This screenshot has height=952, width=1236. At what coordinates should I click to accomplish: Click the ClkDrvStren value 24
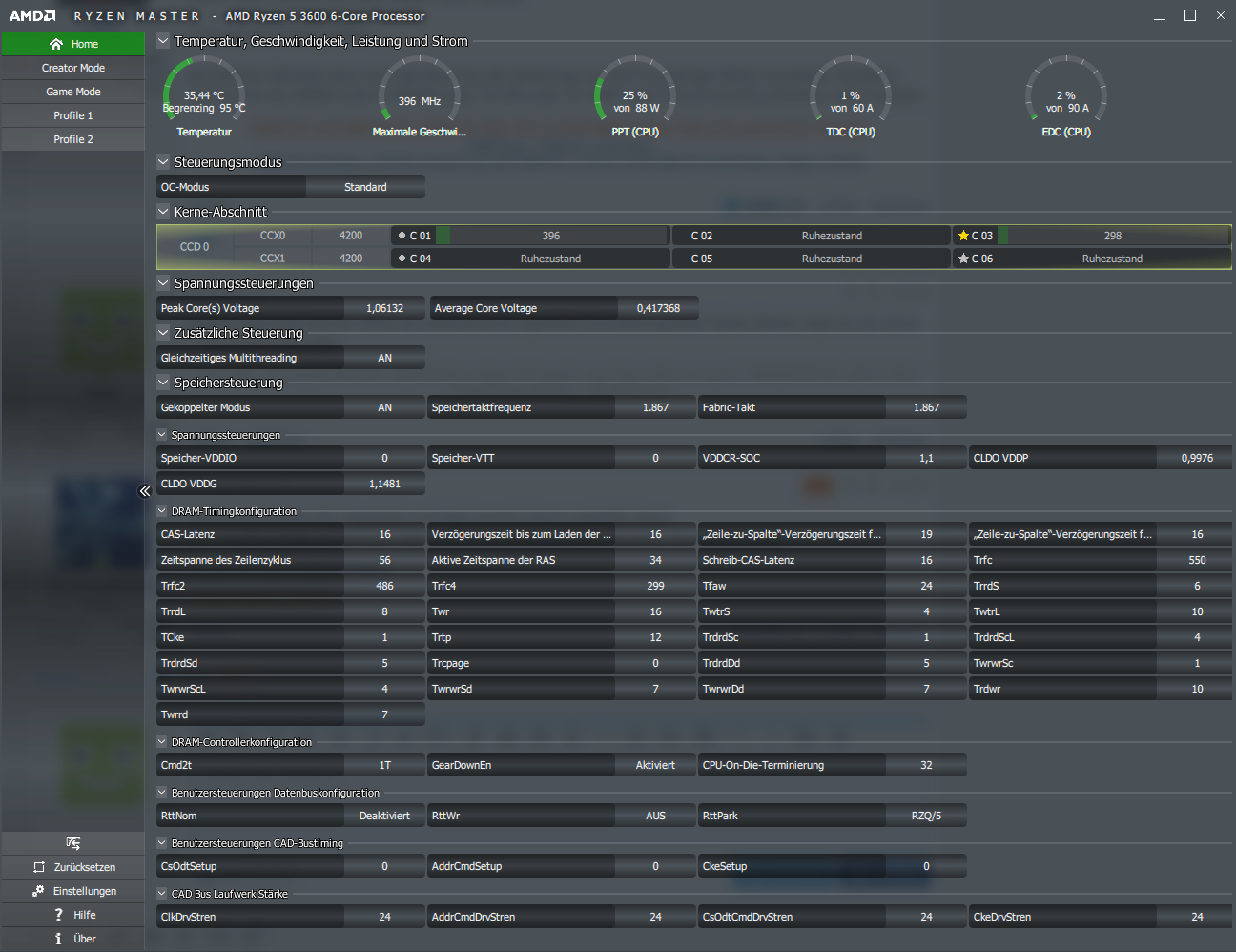click(x=384, y=917)
